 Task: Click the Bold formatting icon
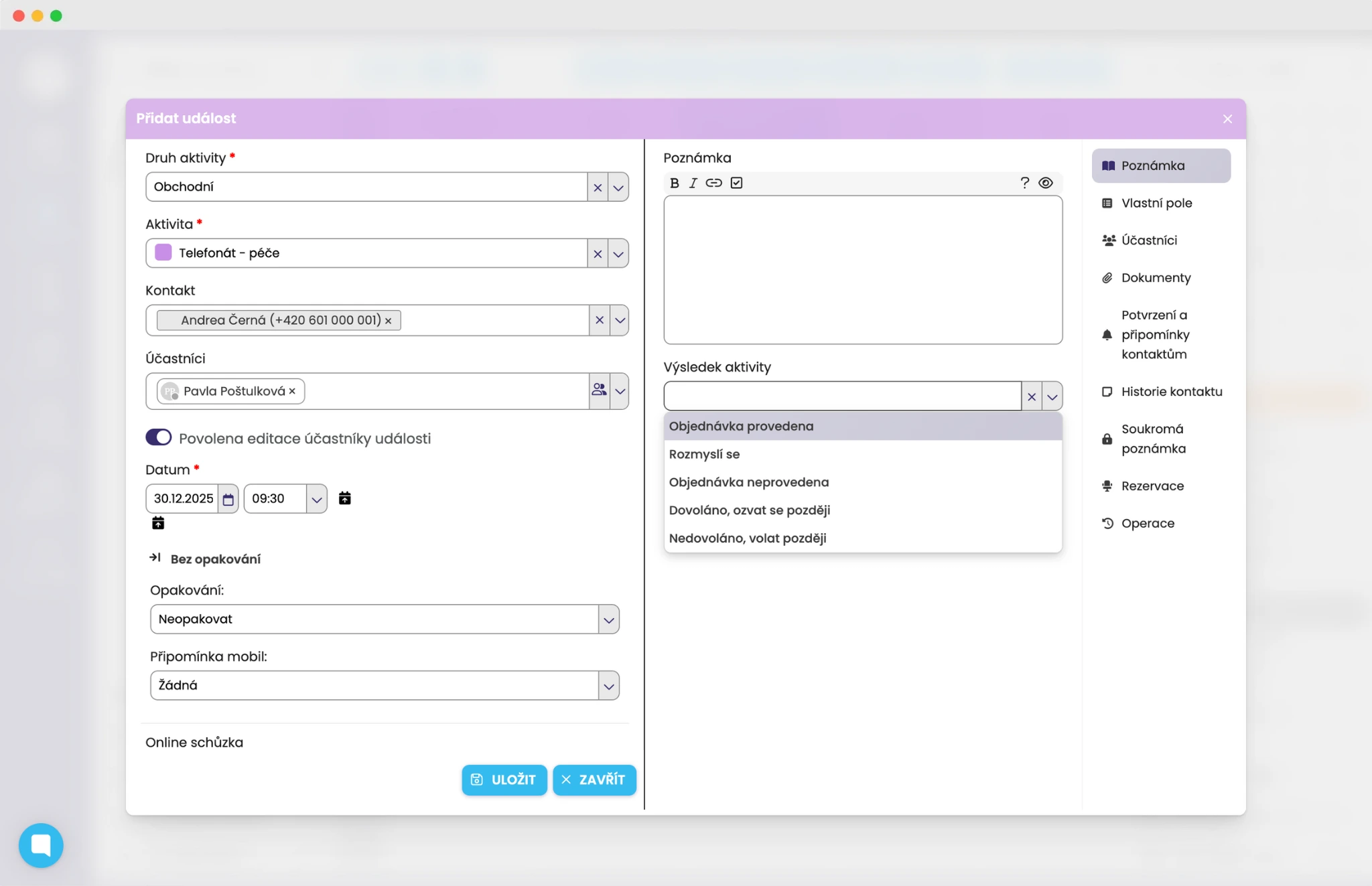point(675,183)
